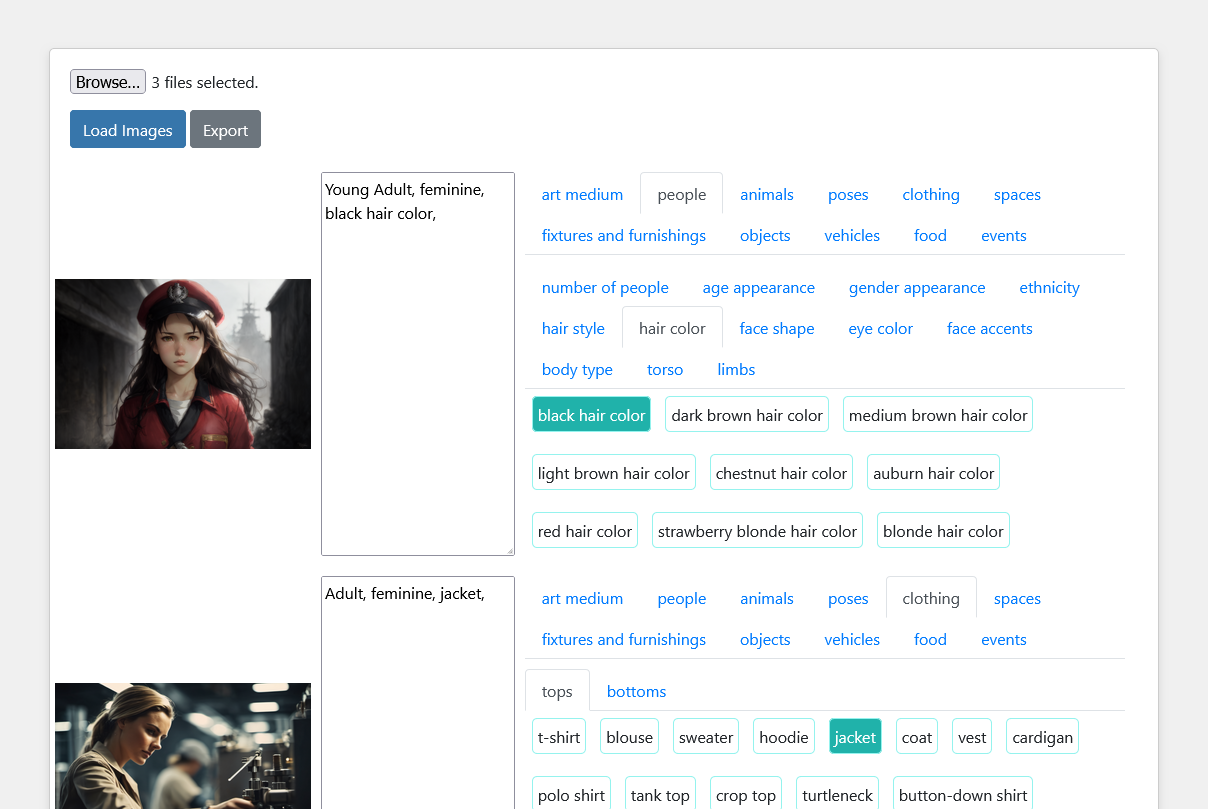Deselect the jacket tag

point(855,737)
